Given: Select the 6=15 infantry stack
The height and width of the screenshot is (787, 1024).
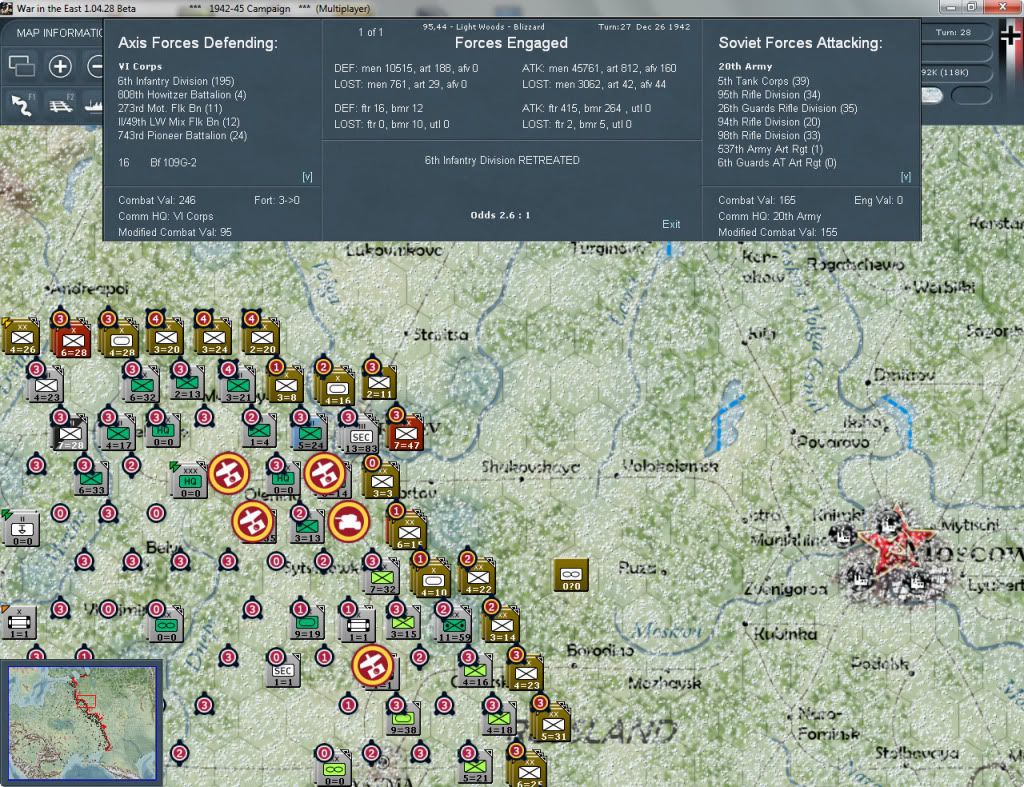Looking at the screenshot, I should coord(409,532).
